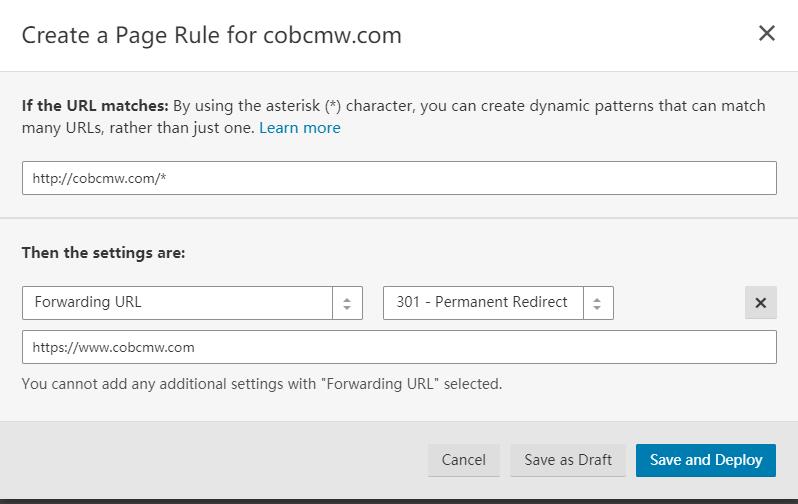Focus the destination URL field with https://www.cobcmw.com

coord(399,347)
